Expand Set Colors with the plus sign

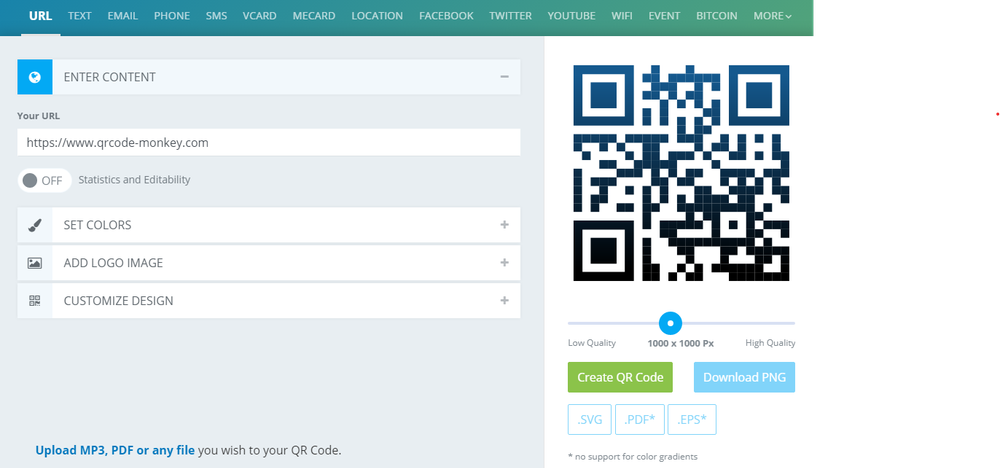coord(504,224)
